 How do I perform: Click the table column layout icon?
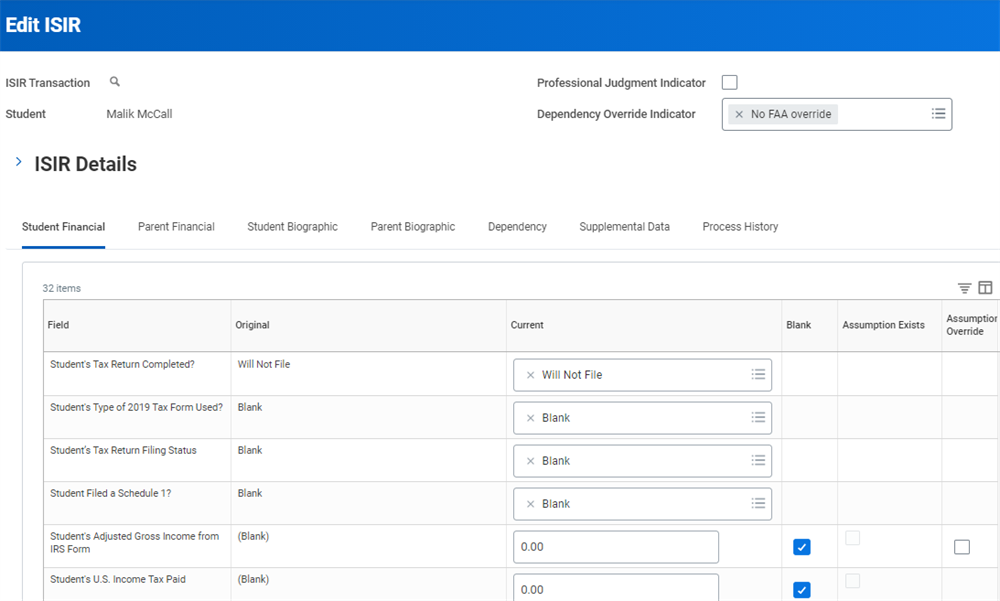[x=985, y=288]
